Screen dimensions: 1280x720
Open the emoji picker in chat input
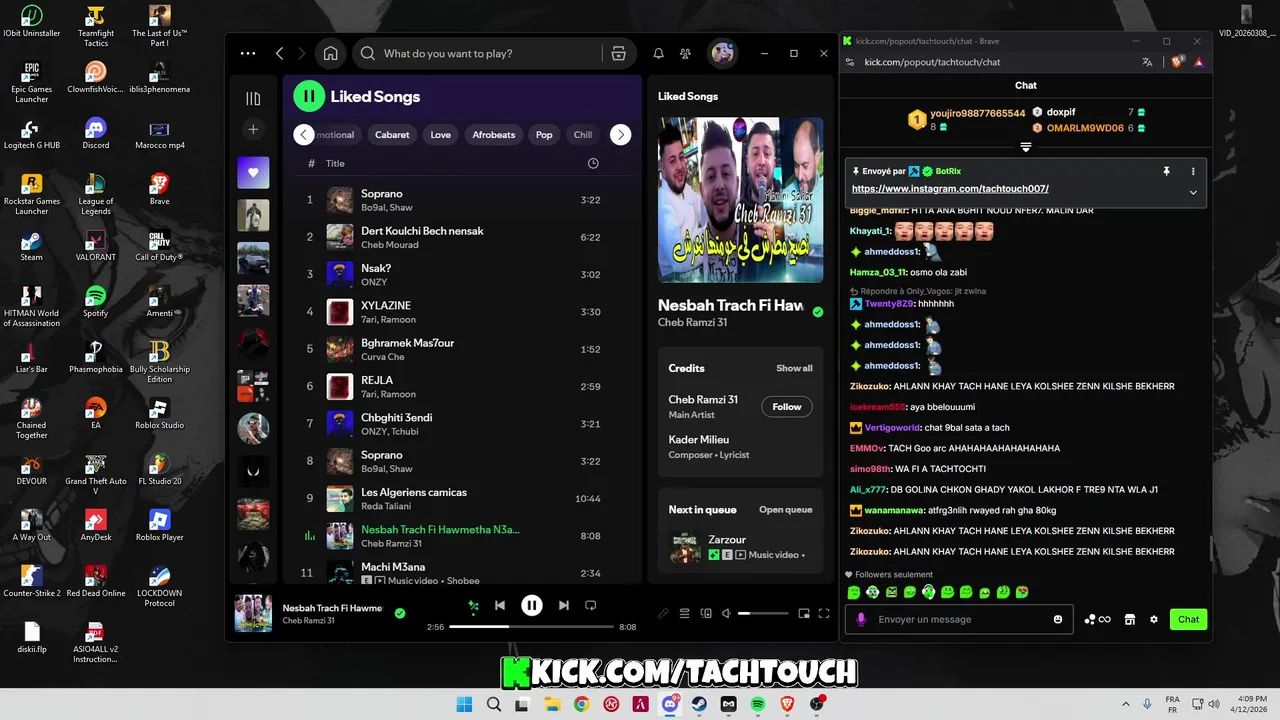point(1058,619)
